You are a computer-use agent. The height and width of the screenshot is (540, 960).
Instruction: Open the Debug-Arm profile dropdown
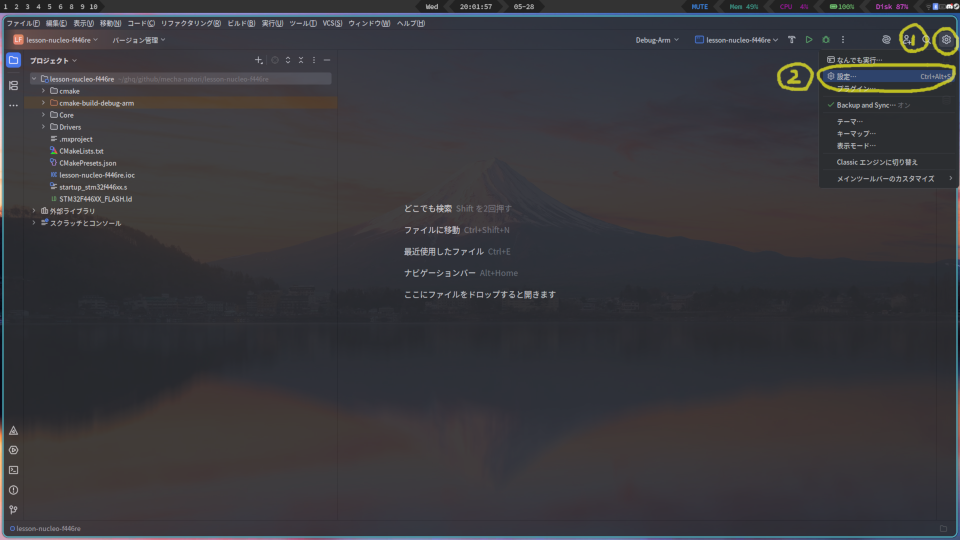pyautogui.click(x=657, y=40)
